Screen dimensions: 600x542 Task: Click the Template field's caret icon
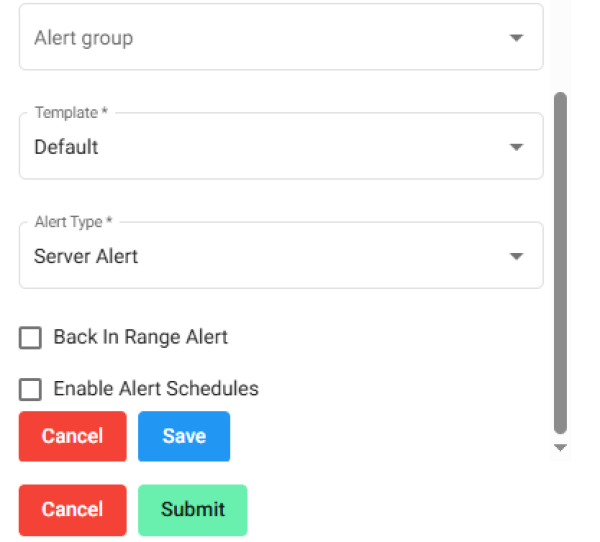click(x=516, y=147)
